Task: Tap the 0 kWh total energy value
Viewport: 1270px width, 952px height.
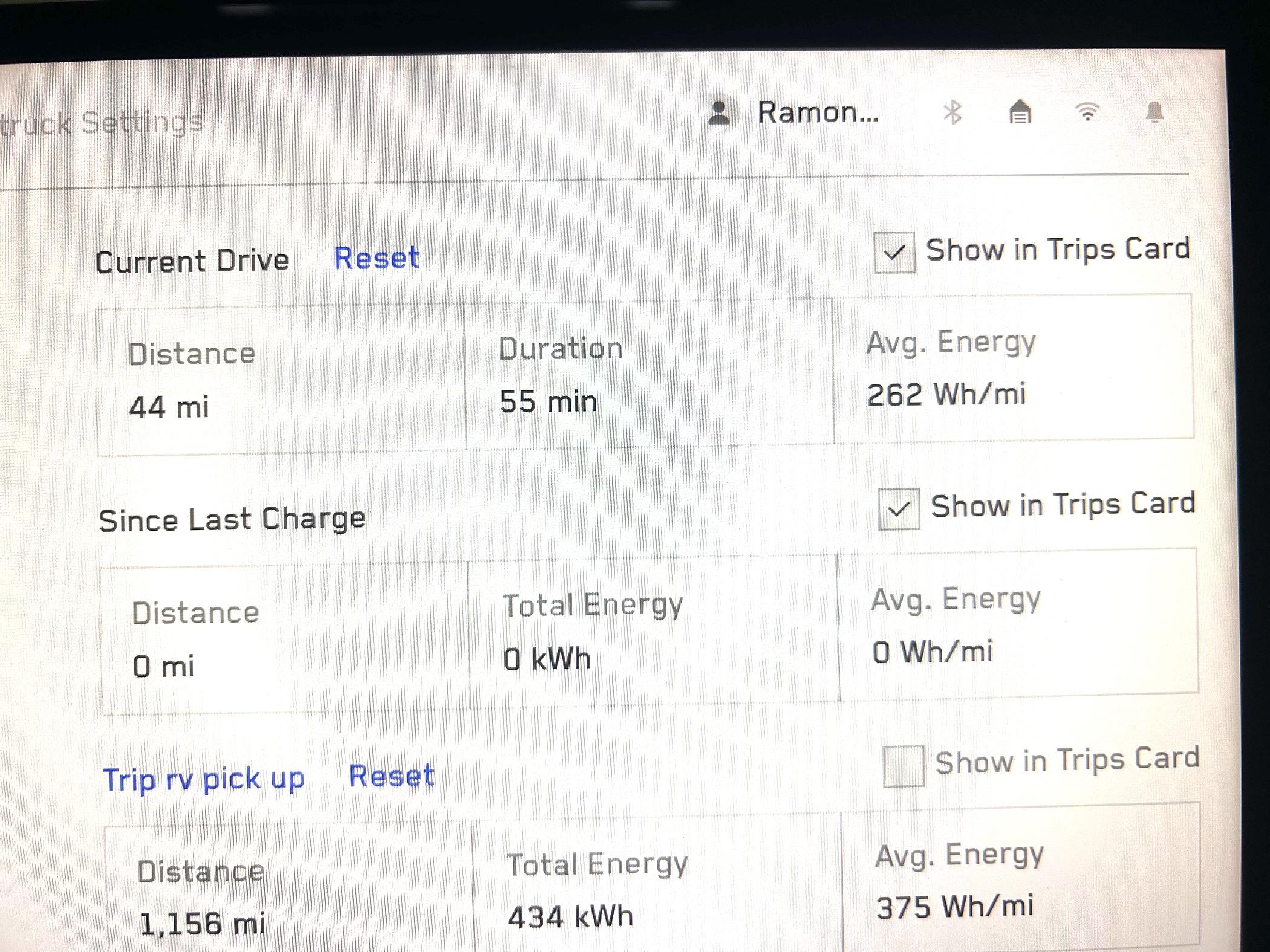Action: pyautogui.click(x=547, y=659)
